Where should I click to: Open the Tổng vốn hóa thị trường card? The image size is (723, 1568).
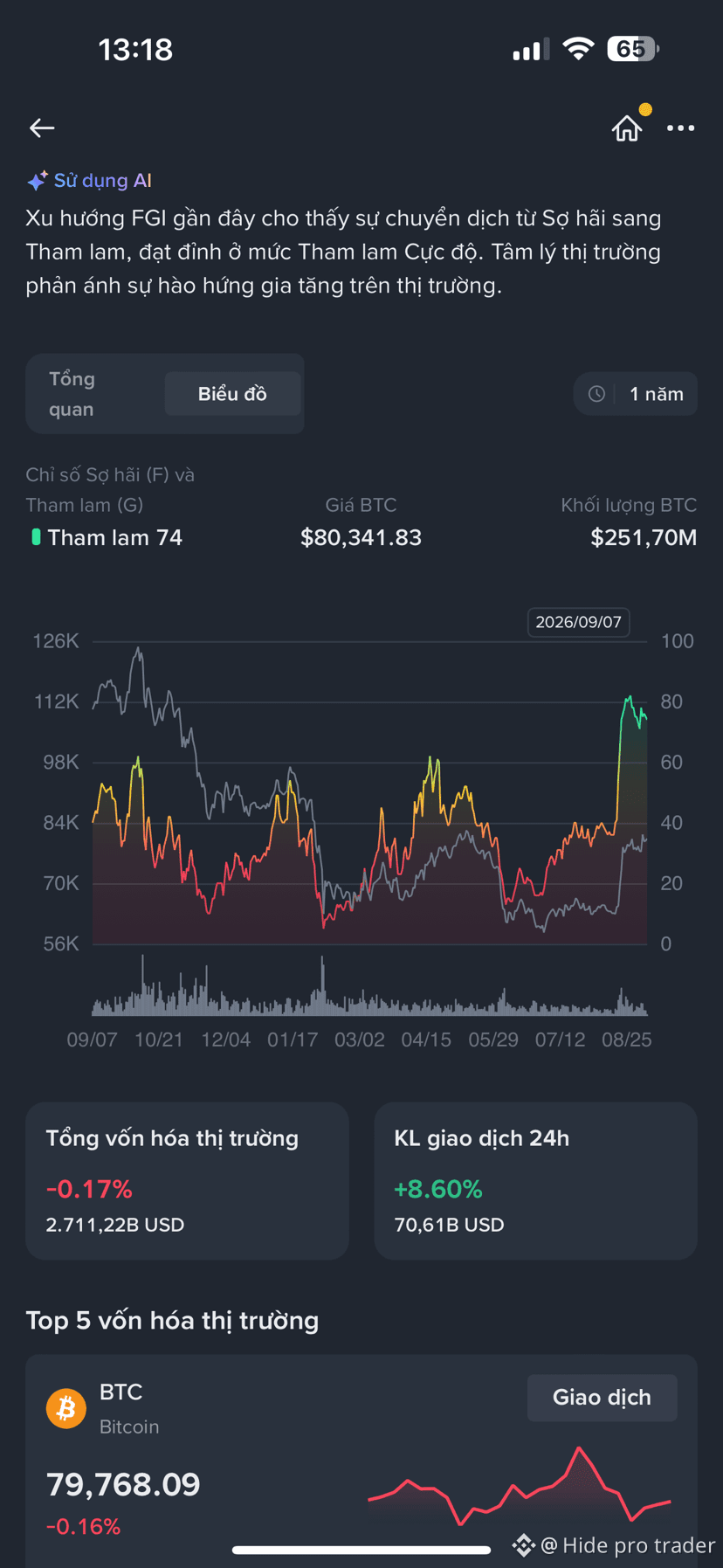pyautogui.click(x=187, y=1180)
